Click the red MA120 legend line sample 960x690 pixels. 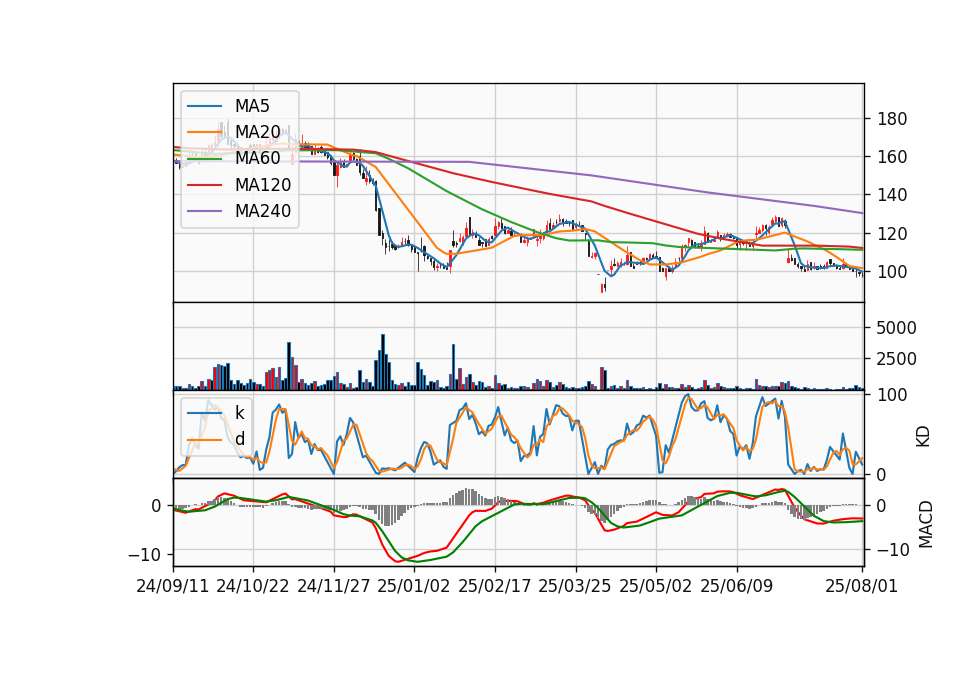click(204, 185)
